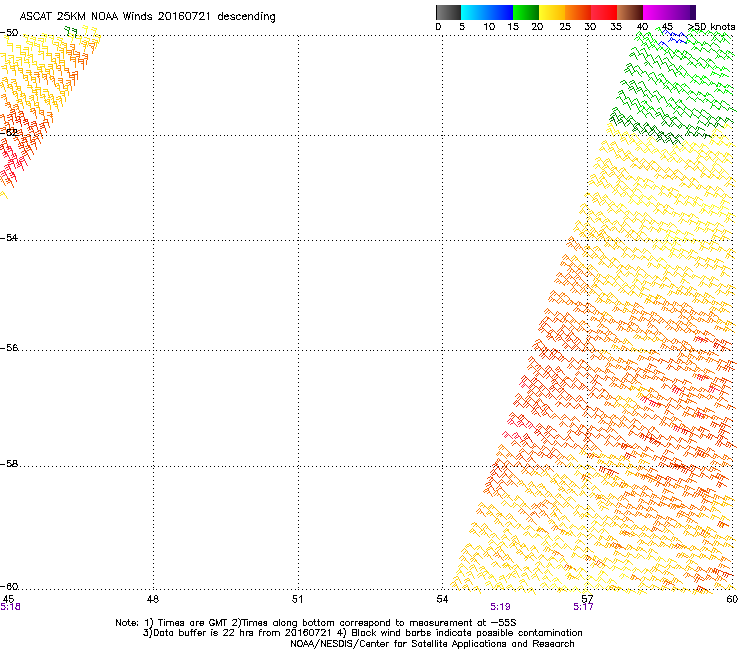Click the '57' longitude axis label
This screenshot has width=740, height=650.
[587, 599]
